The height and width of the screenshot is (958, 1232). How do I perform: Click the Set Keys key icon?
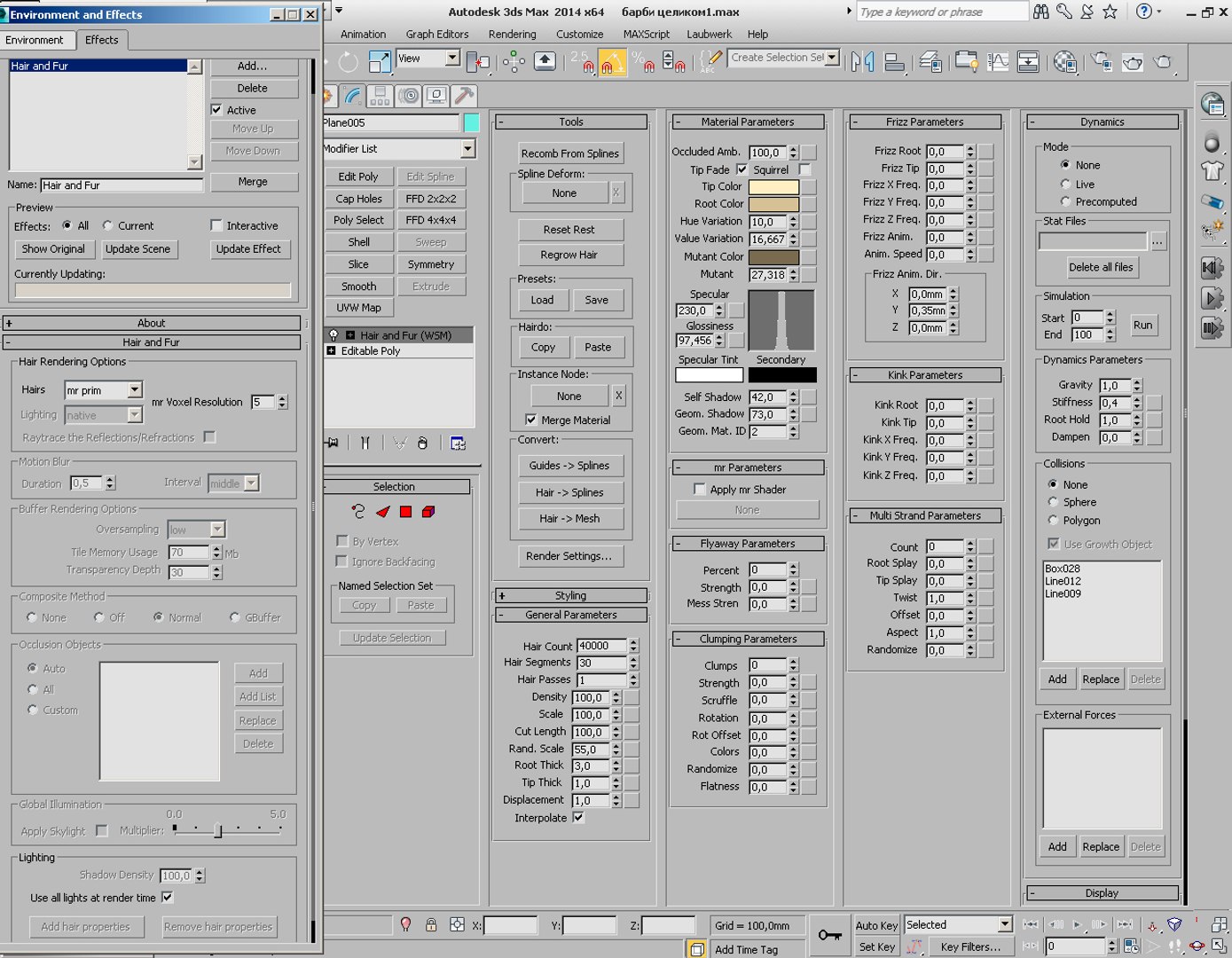pos(830,935)
